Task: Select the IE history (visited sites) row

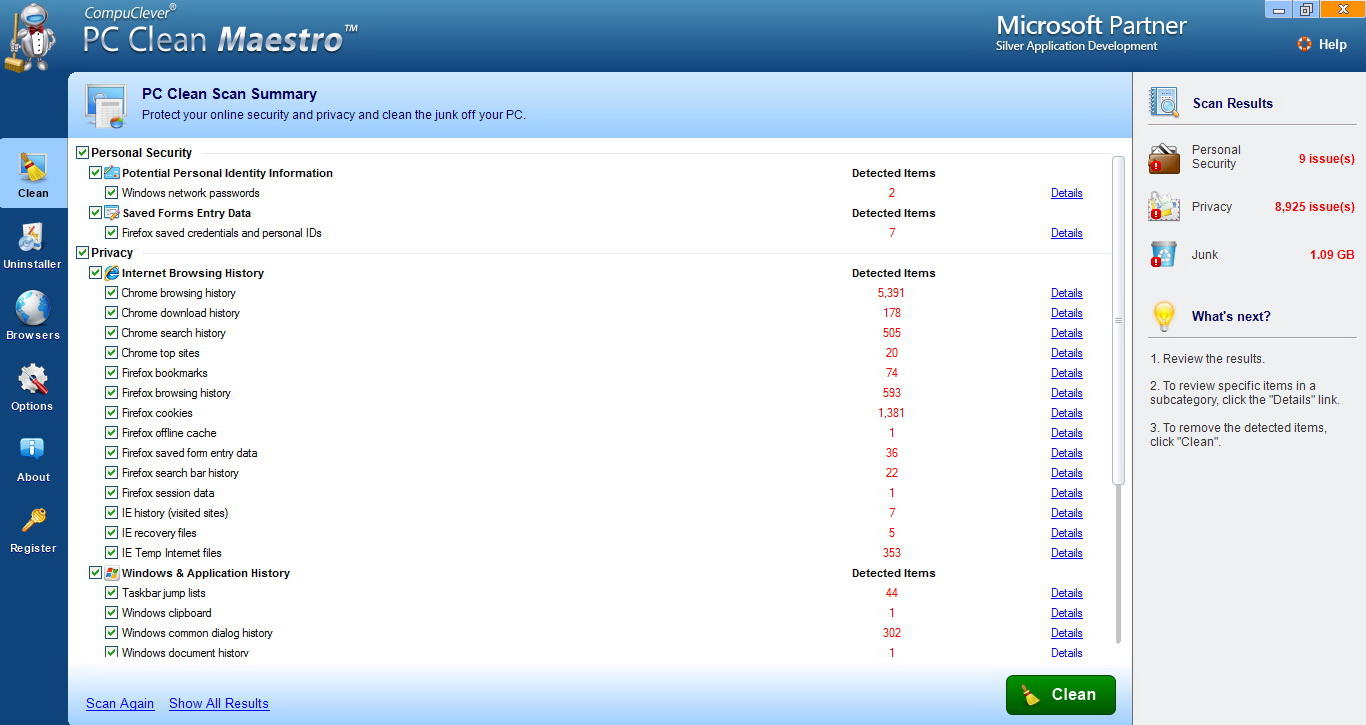Action: [594, 513]
